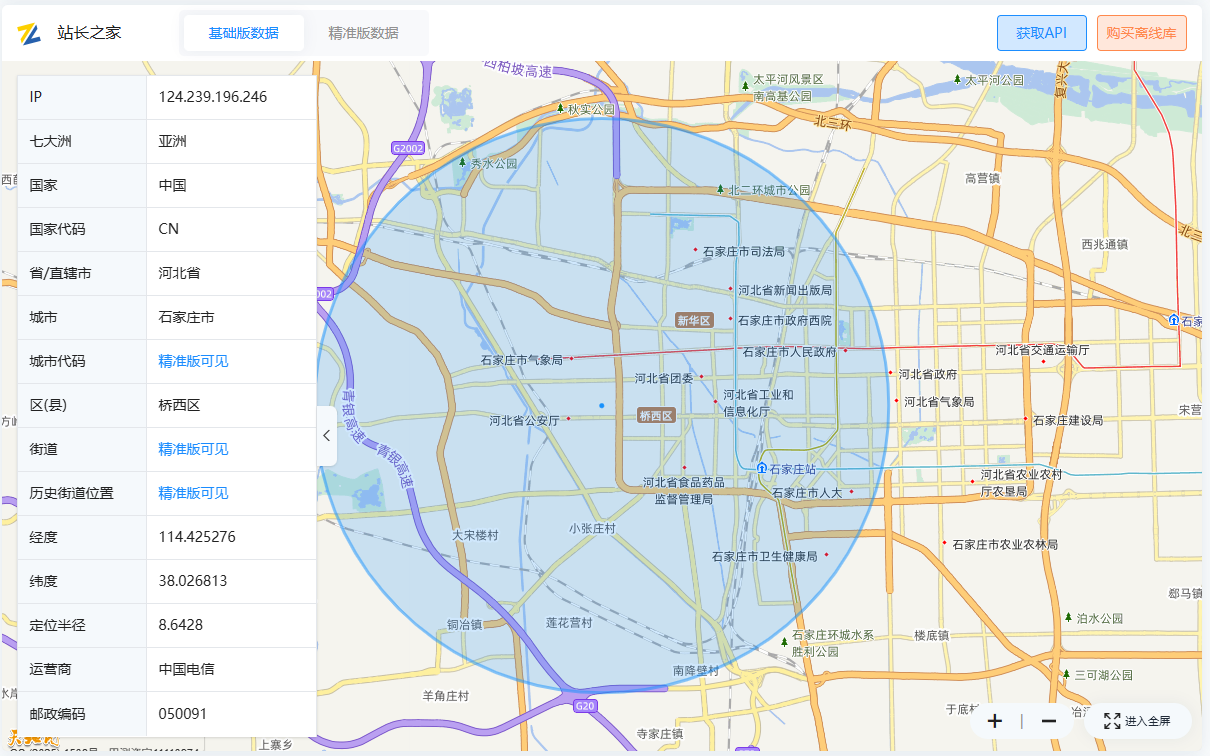The width and height of the screenshot is (1210, 756).
Task: Collapse the info panel with left chevron
Action: point(327,435)
